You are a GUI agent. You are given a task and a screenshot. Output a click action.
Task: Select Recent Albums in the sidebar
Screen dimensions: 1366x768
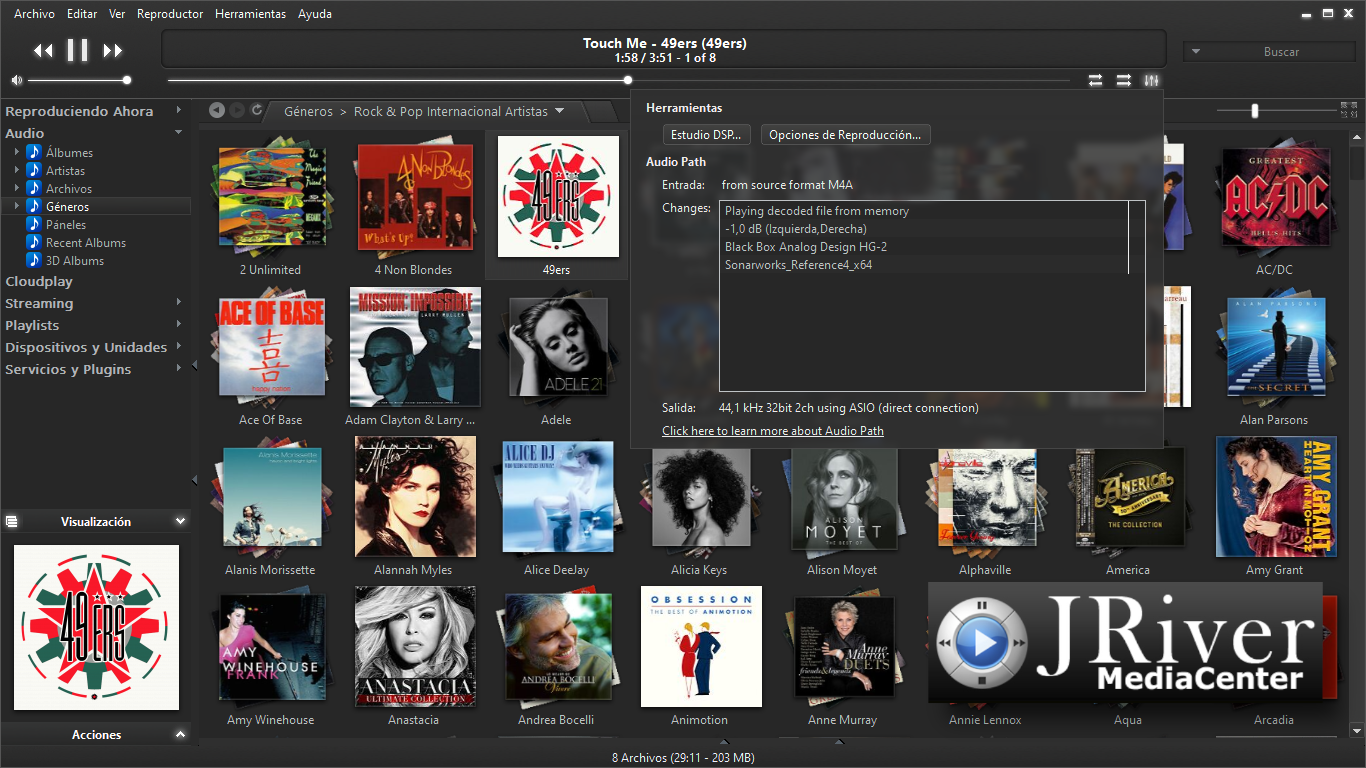86,242
